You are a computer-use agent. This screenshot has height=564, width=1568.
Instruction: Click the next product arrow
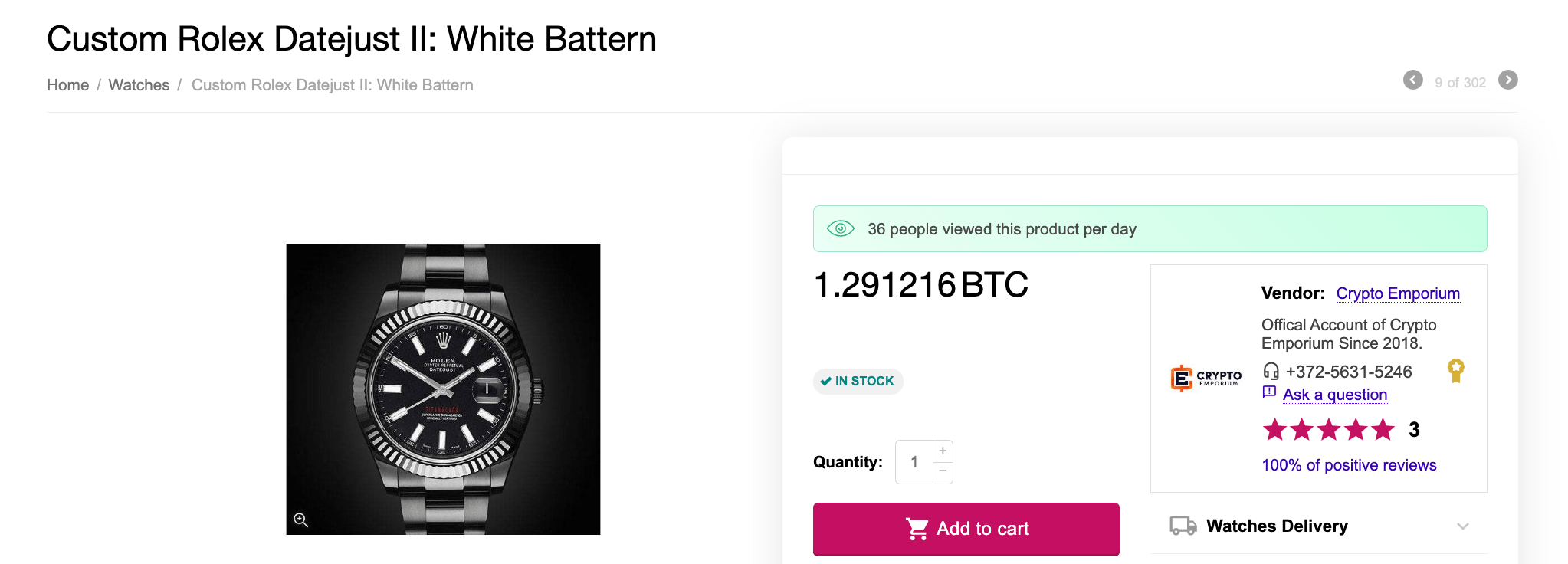[x=1507, y=80]
